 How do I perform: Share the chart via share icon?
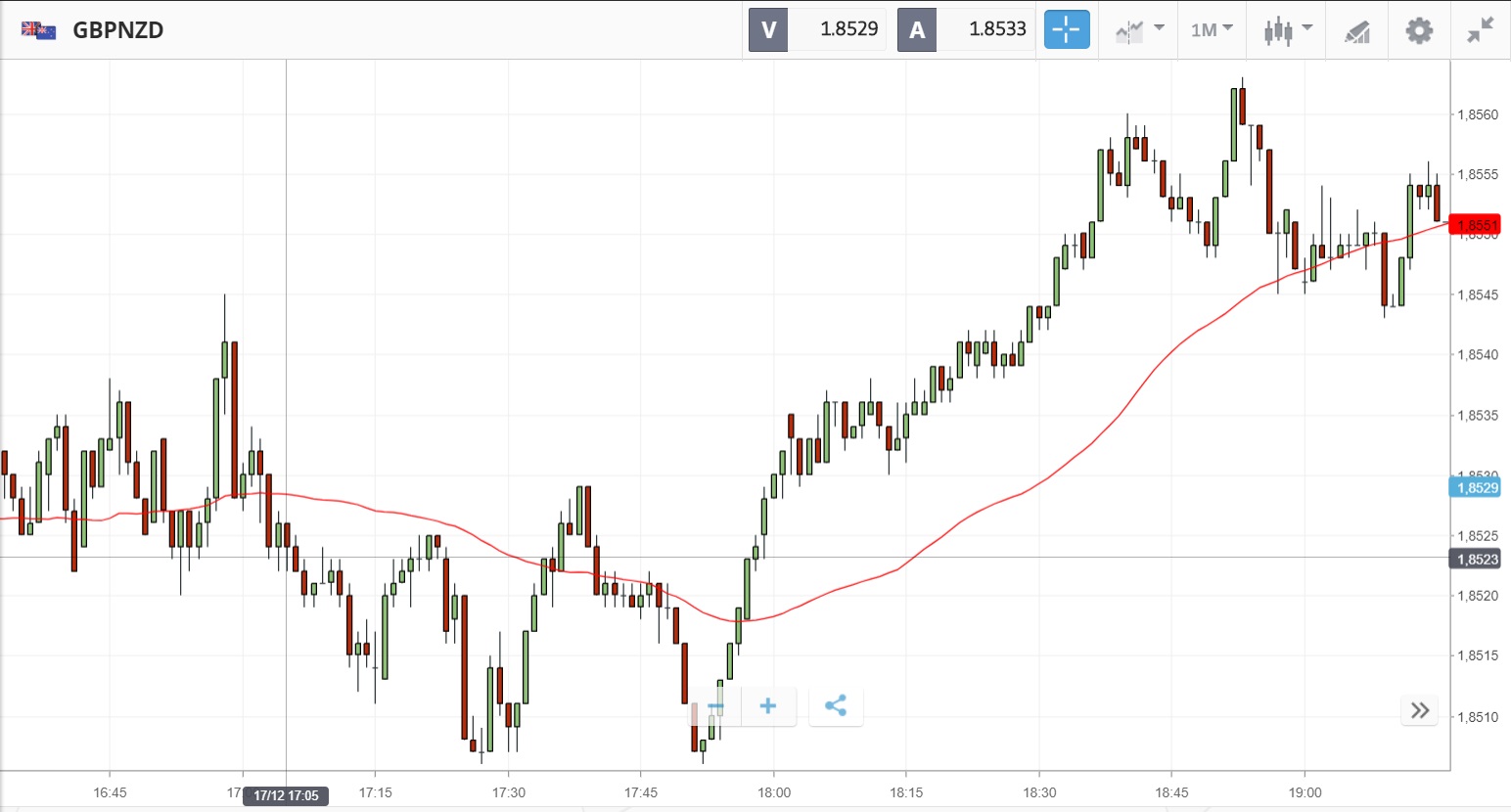click(836, 706)
